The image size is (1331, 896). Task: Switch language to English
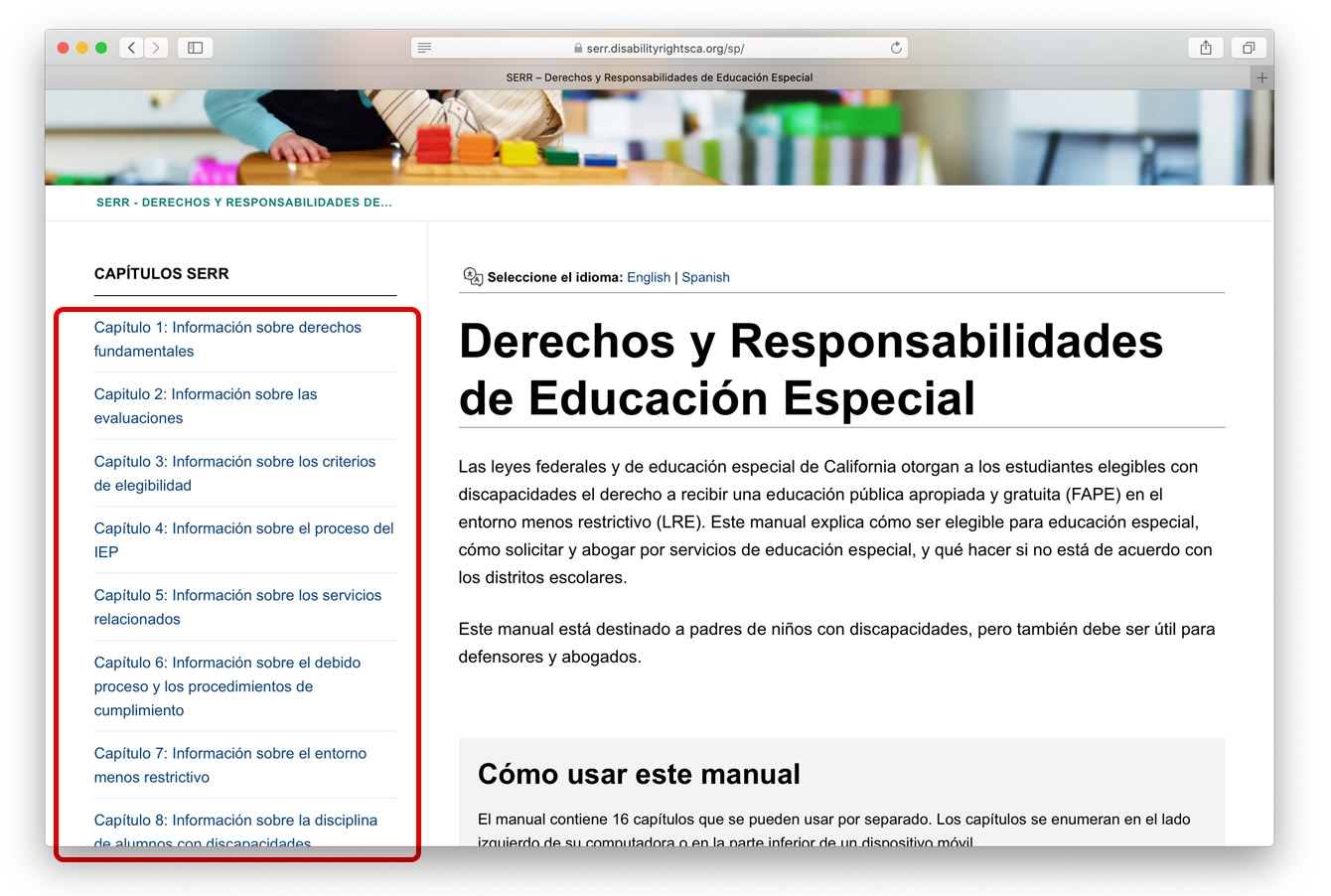coord(649,277)
